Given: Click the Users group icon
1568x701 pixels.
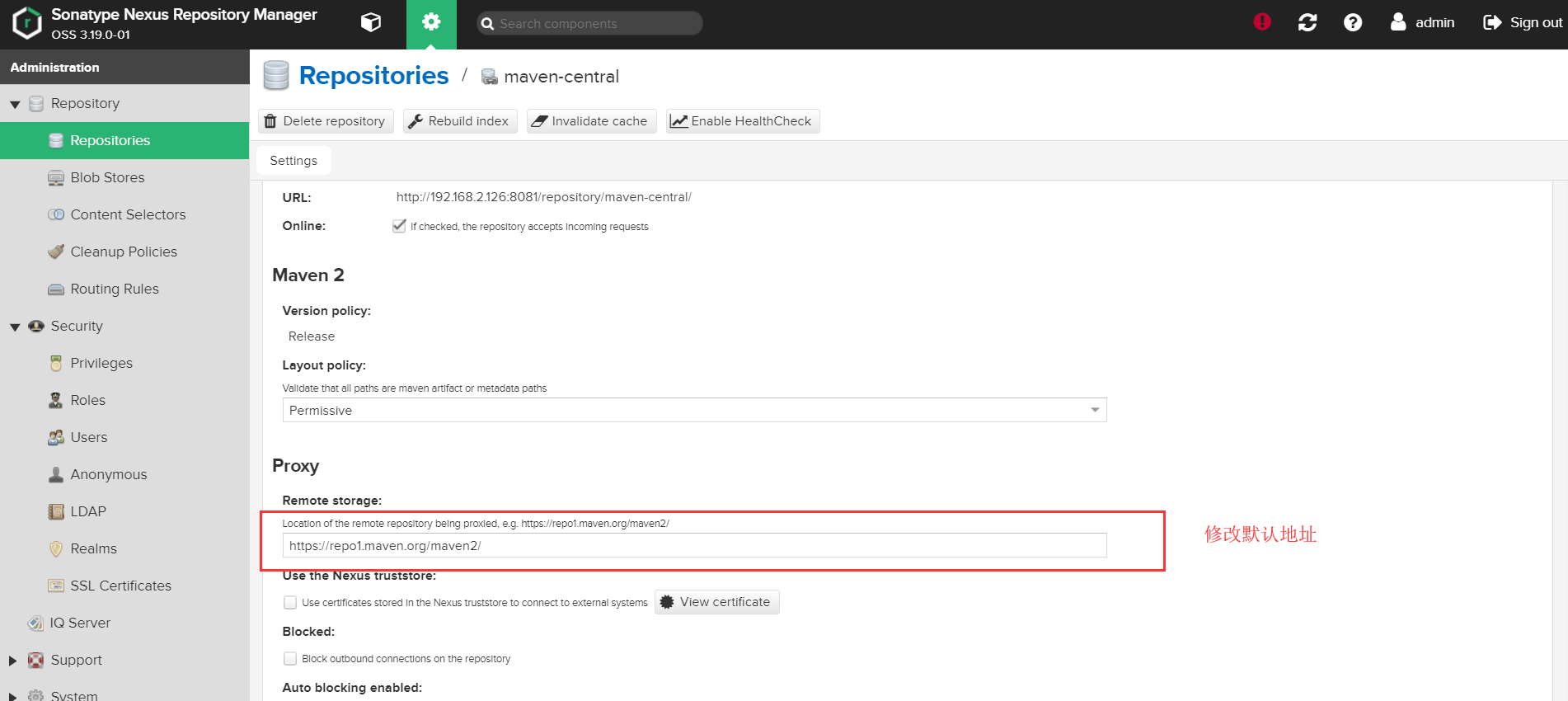Looking at the screenshot, I should 56,437.
